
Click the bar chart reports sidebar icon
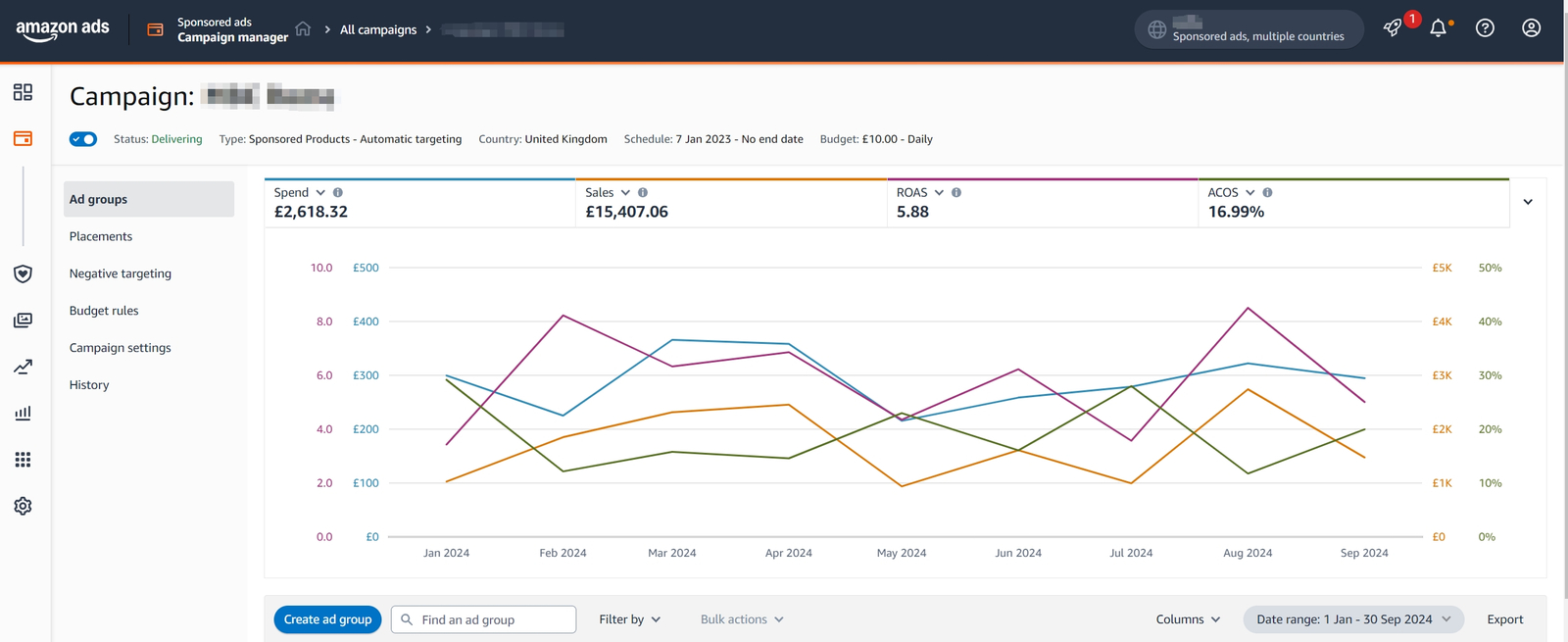point(23,413)
